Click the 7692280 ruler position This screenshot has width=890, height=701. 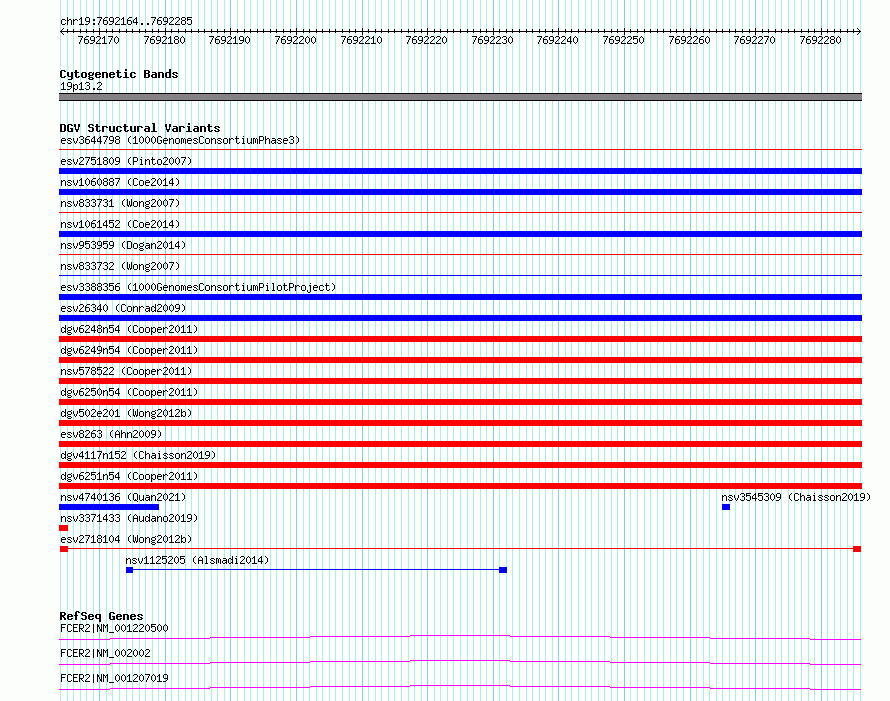click(x=820, y=40)
